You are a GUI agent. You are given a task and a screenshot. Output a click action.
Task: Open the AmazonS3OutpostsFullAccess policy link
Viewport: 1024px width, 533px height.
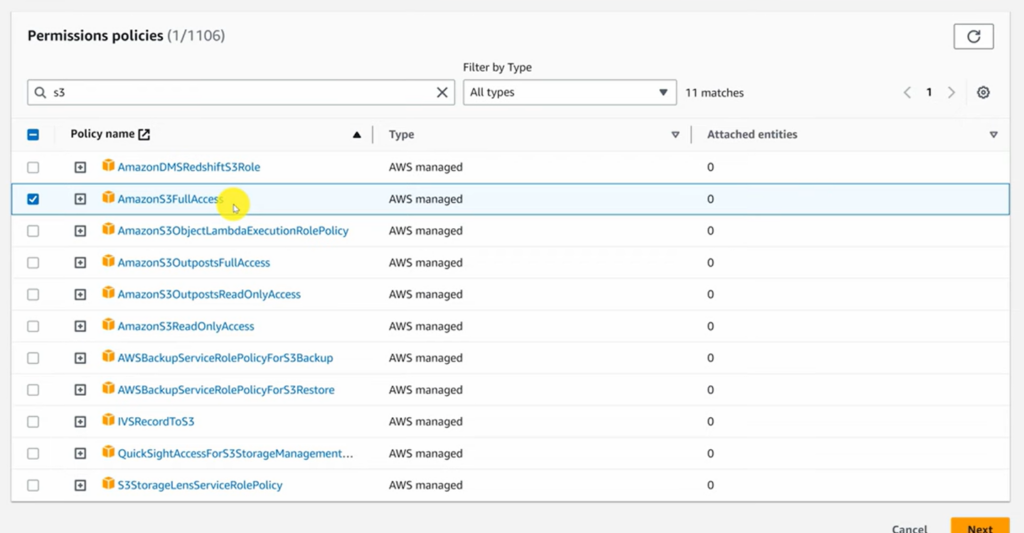coord(193,263)
